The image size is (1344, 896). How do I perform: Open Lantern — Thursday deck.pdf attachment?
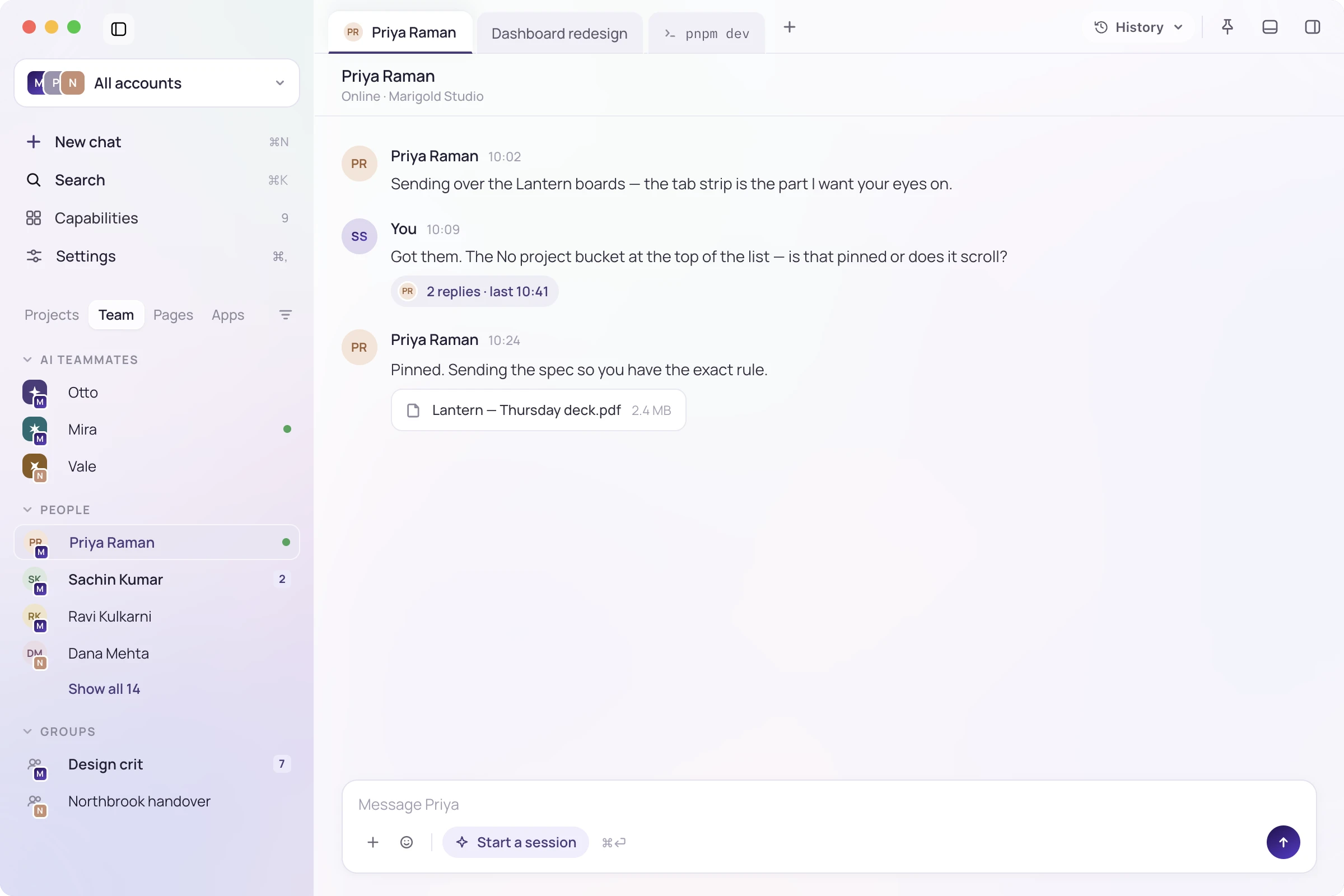(538, 410)
